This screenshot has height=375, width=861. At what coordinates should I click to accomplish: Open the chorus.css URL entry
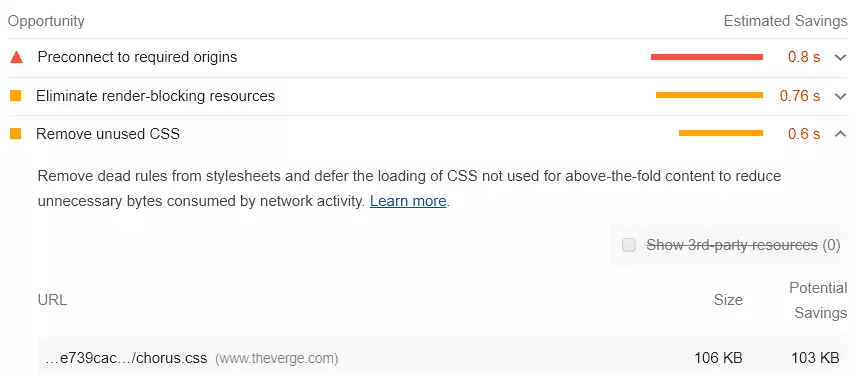point(126,359)
